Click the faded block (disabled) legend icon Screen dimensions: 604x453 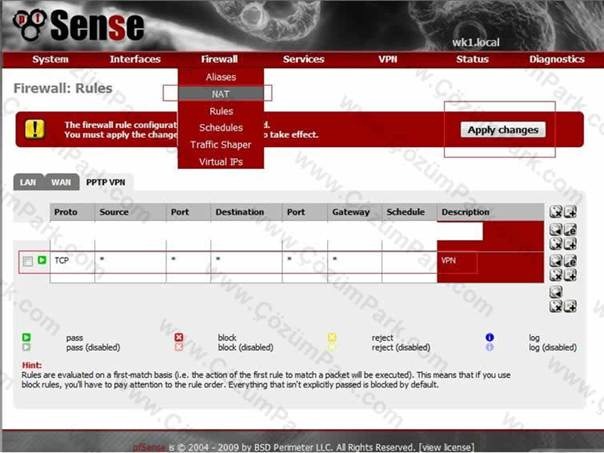tap(179, 347)
